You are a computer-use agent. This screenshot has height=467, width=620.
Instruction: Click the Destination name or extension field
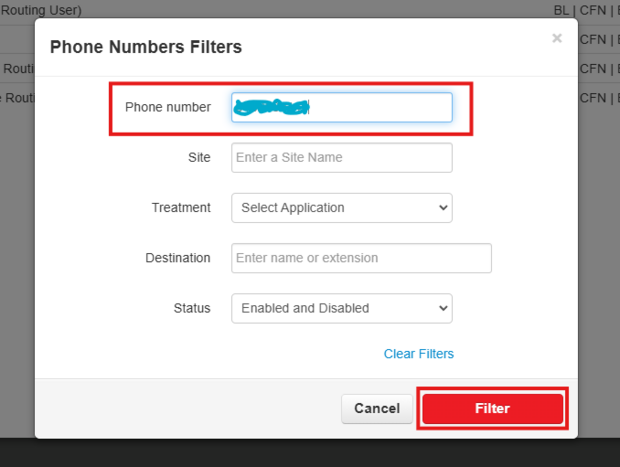(361, 258)
